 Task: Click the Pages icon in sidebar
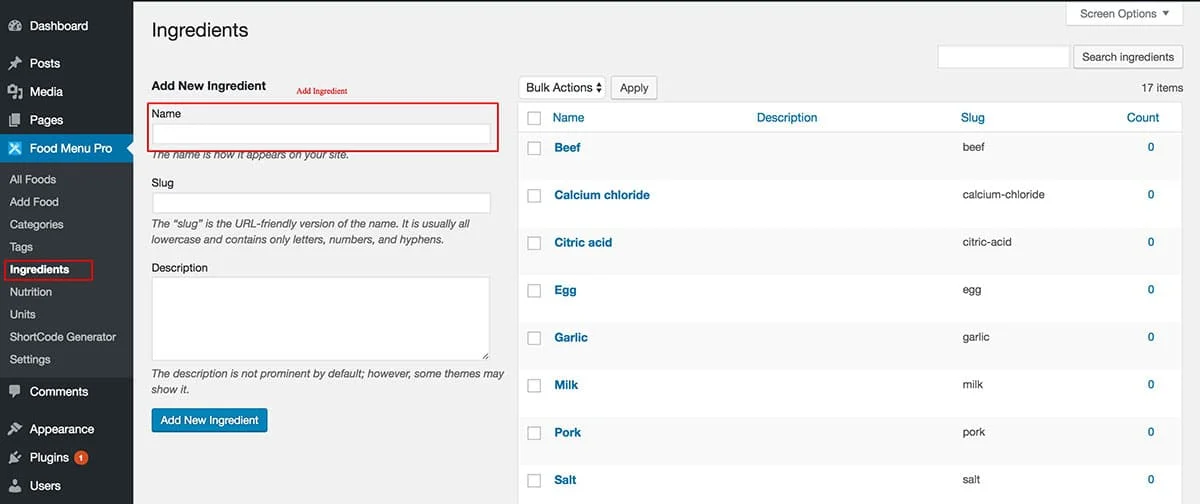15,120
